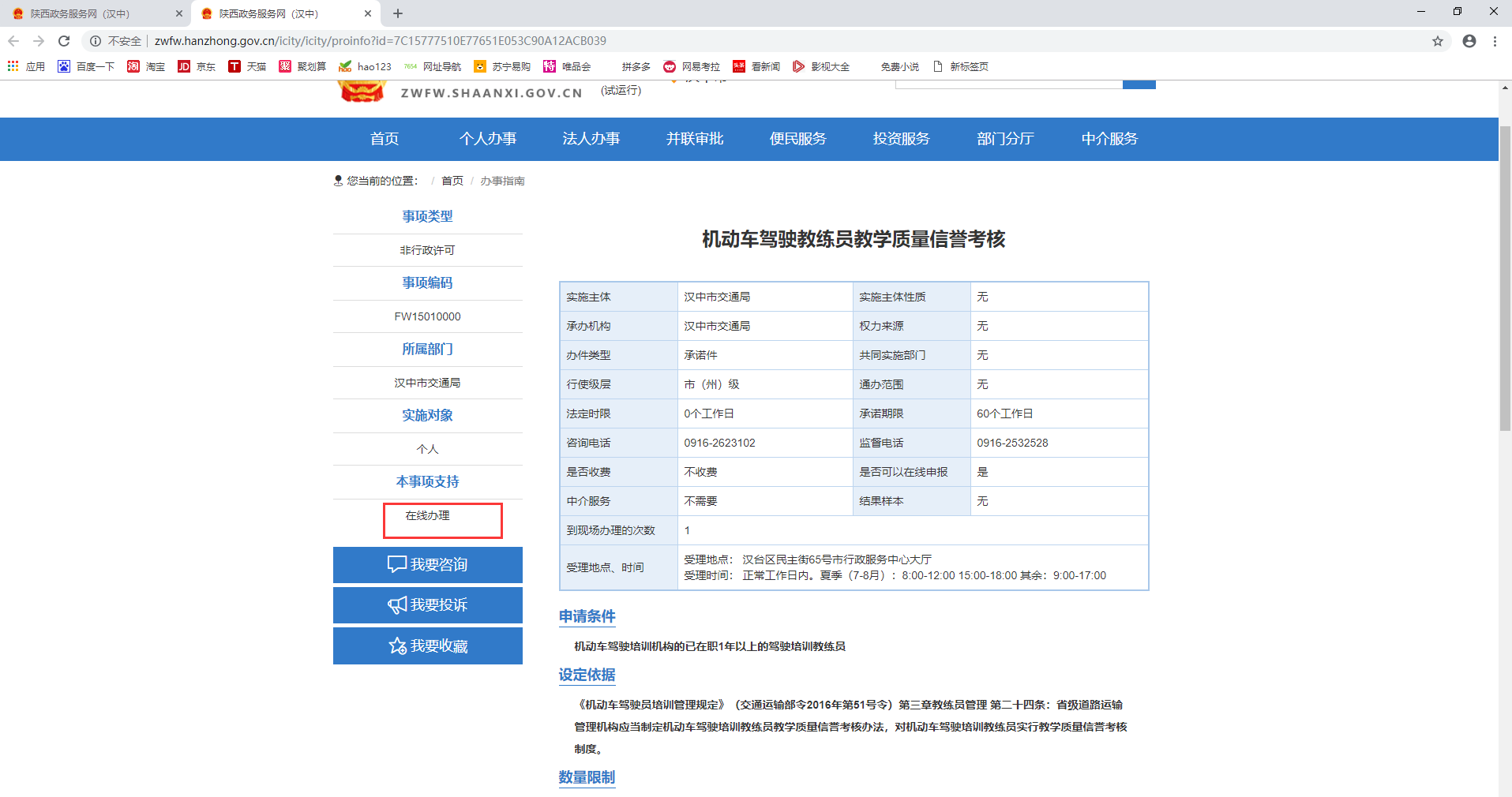Image resolution: width=1512 pixels, height=797 pixels.
Task: Select 个人办事 in the navigation bar
Action: tap(488, 139)
